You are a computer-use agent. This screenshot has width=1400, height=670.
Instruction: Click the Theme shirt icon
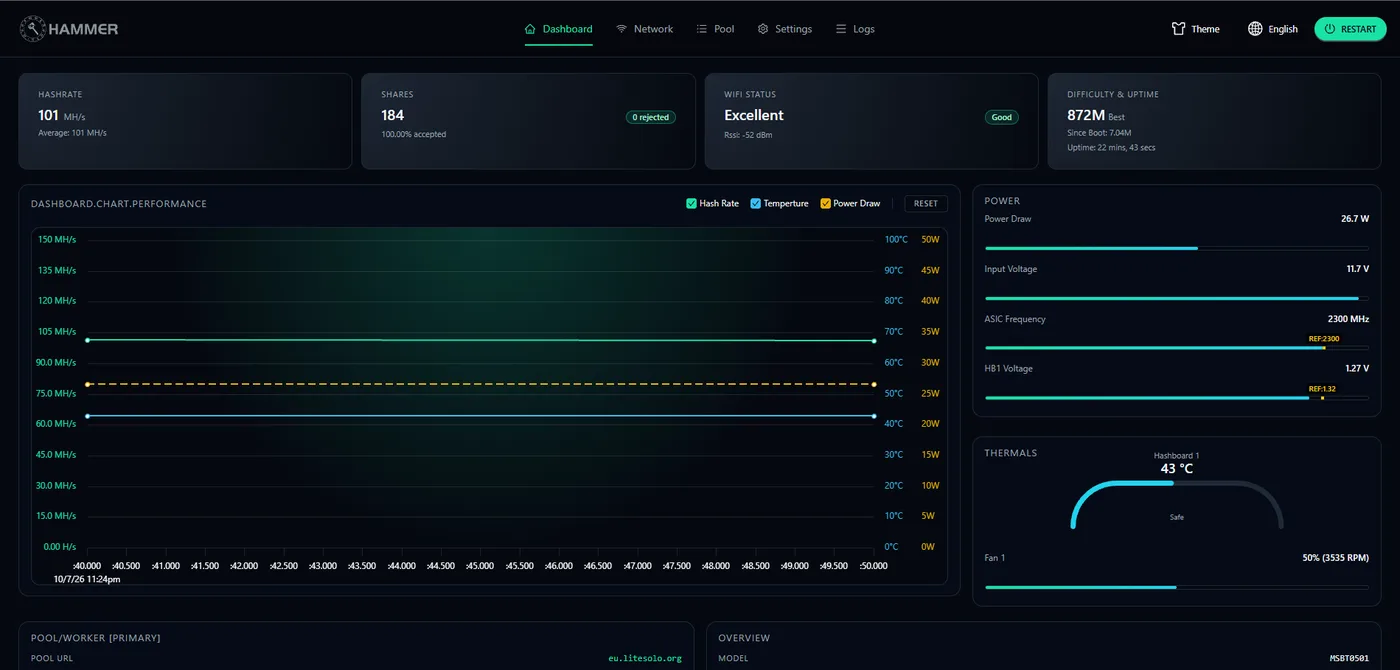pyautogui.click(x=1178, y=29)
